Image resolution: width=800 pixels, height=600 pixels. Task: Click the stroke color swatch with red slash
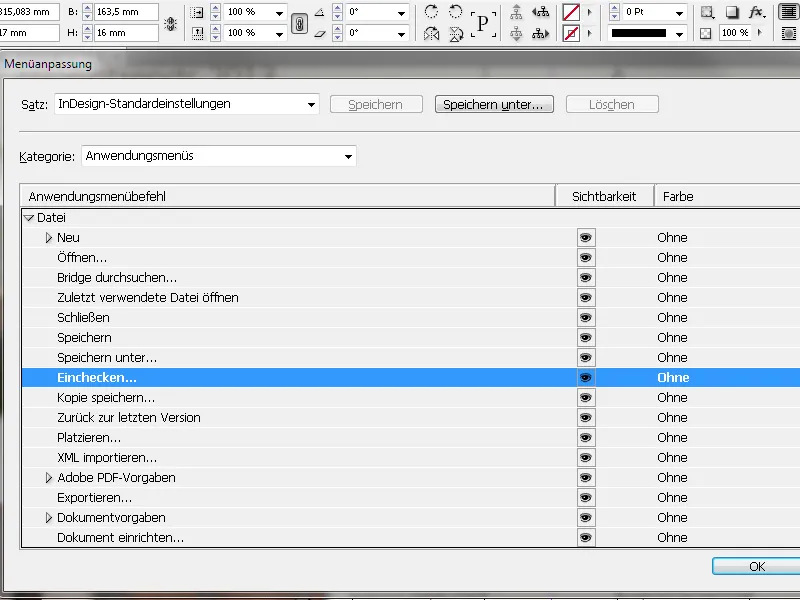click(571, 34)
